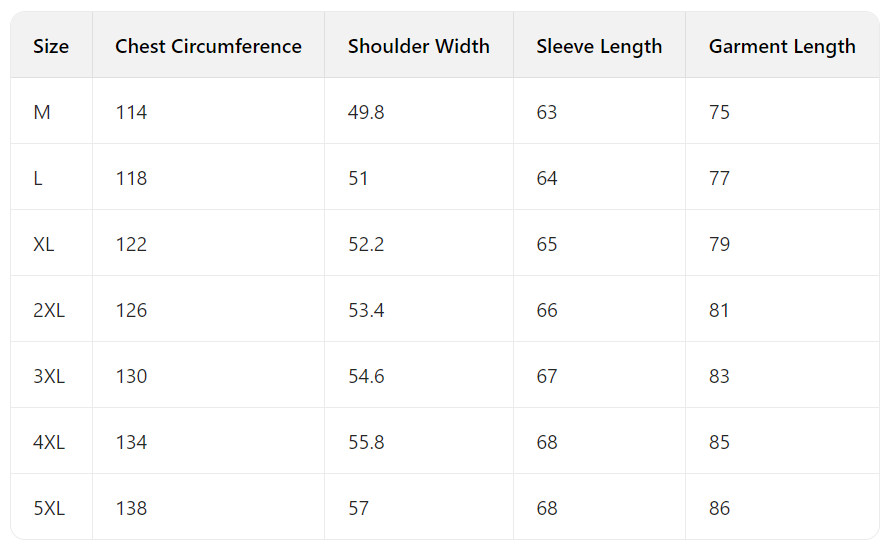Select shoulder width 52.2 cell
Viewport: 885px width, 550px height.
tap(366, 244)
